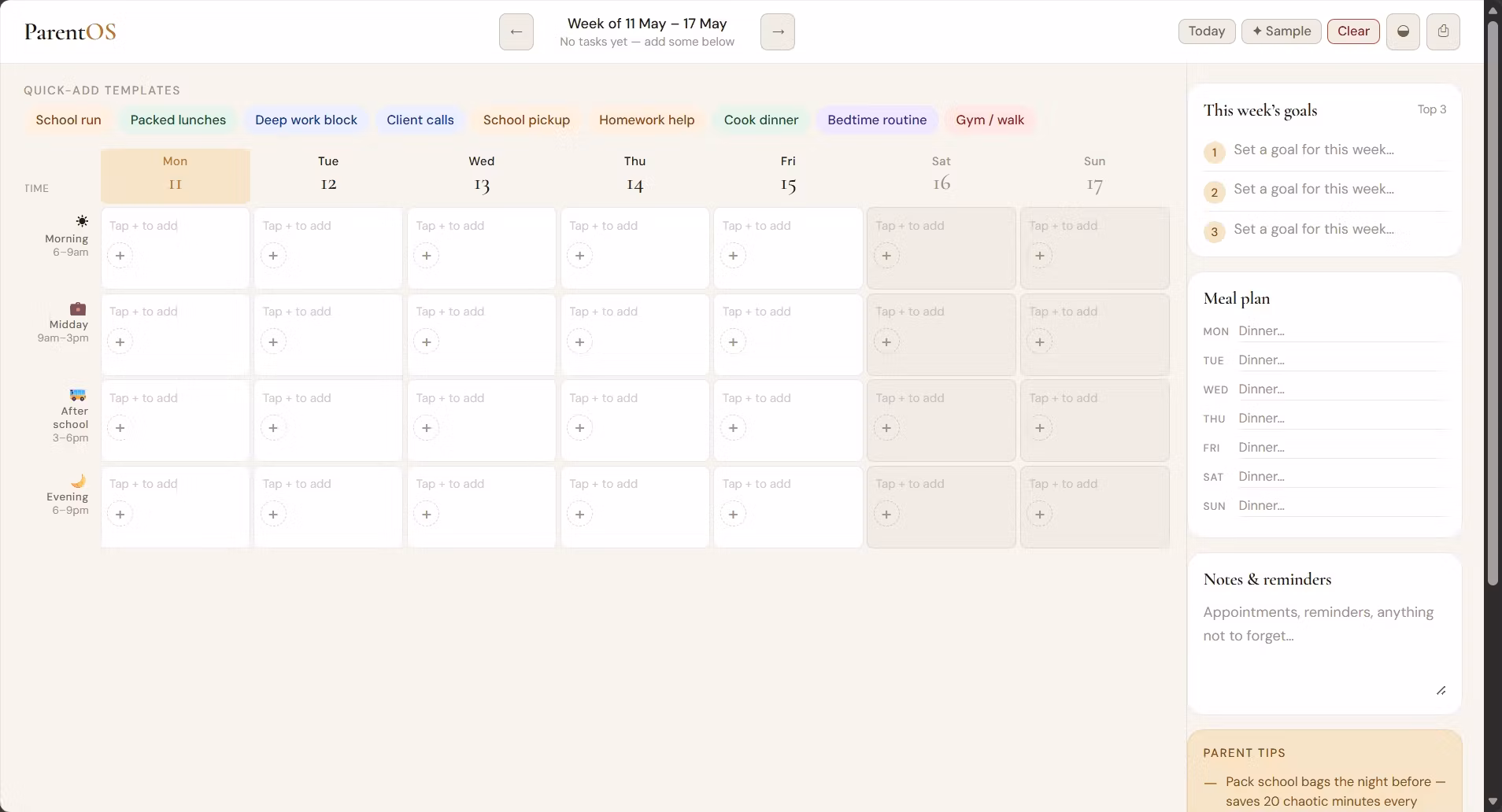Add task to Saturday Midday slot
Viewport: 1502px width, 812px height.
(x=886, y=341)
